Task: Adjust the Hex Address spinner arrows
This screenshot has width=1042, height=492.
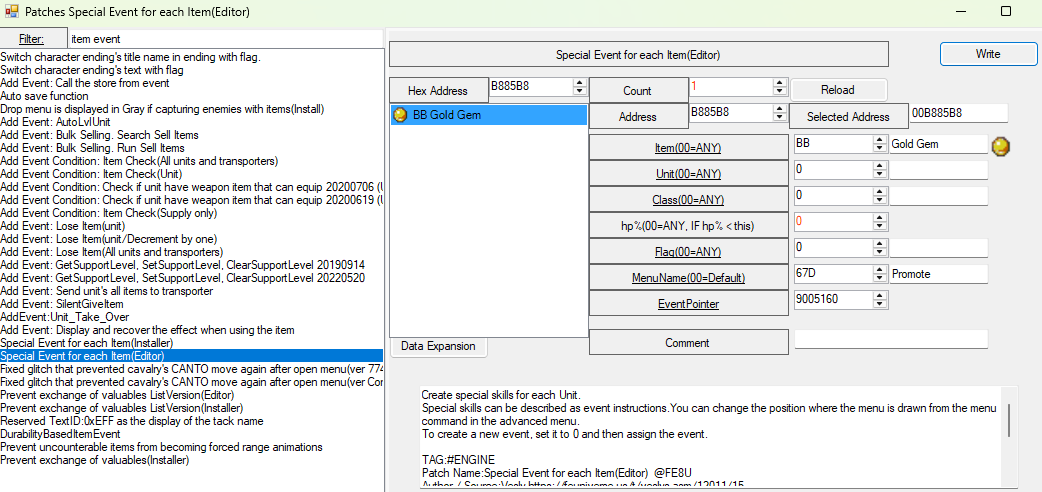Action: coord(578,87)
